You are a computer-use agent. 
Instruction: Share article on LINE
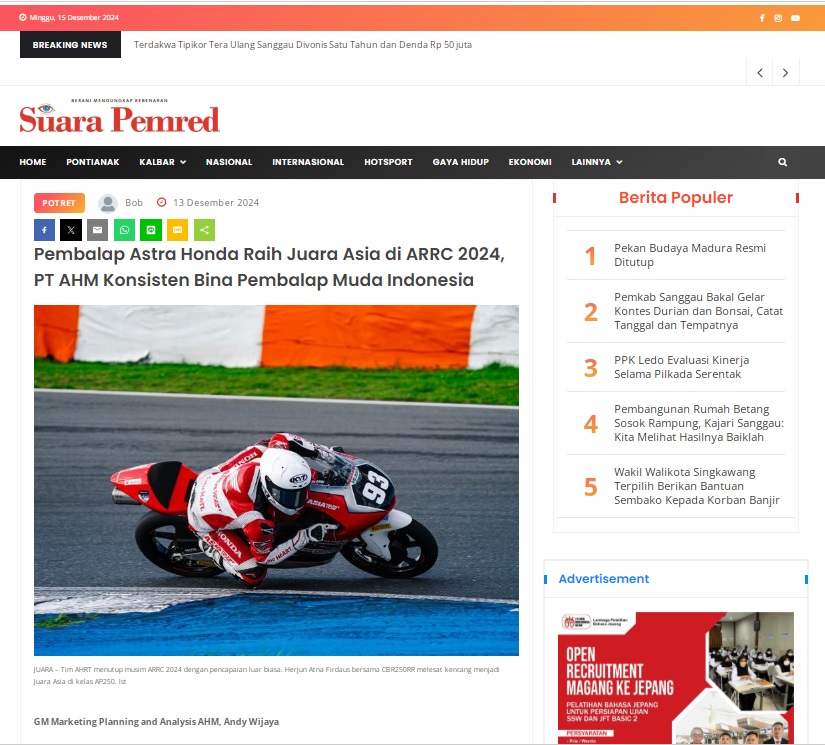coord(151,230)
